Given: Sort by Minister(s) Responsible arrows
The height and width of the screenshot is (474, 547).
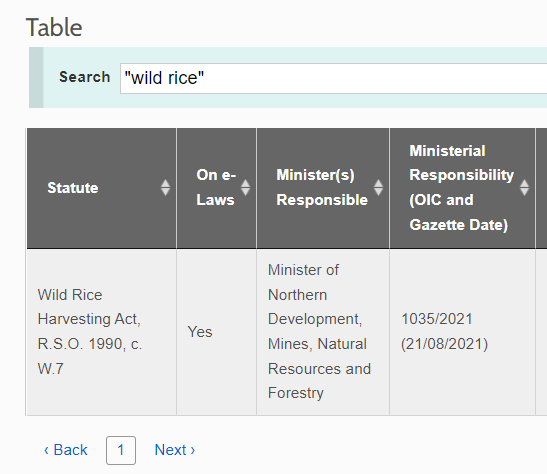Looking at the screenshot, I should coord(379,188).
